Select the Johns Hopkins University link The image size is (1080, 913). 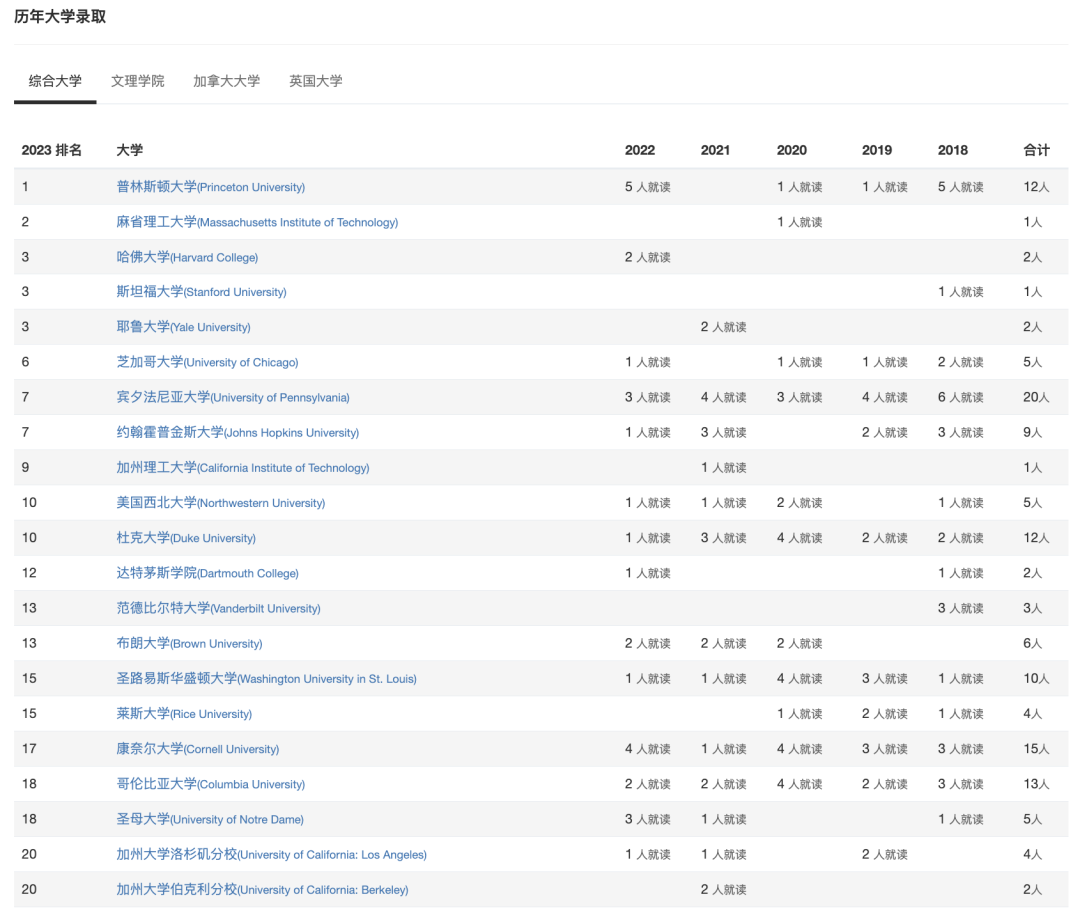[x=237, y=433]
